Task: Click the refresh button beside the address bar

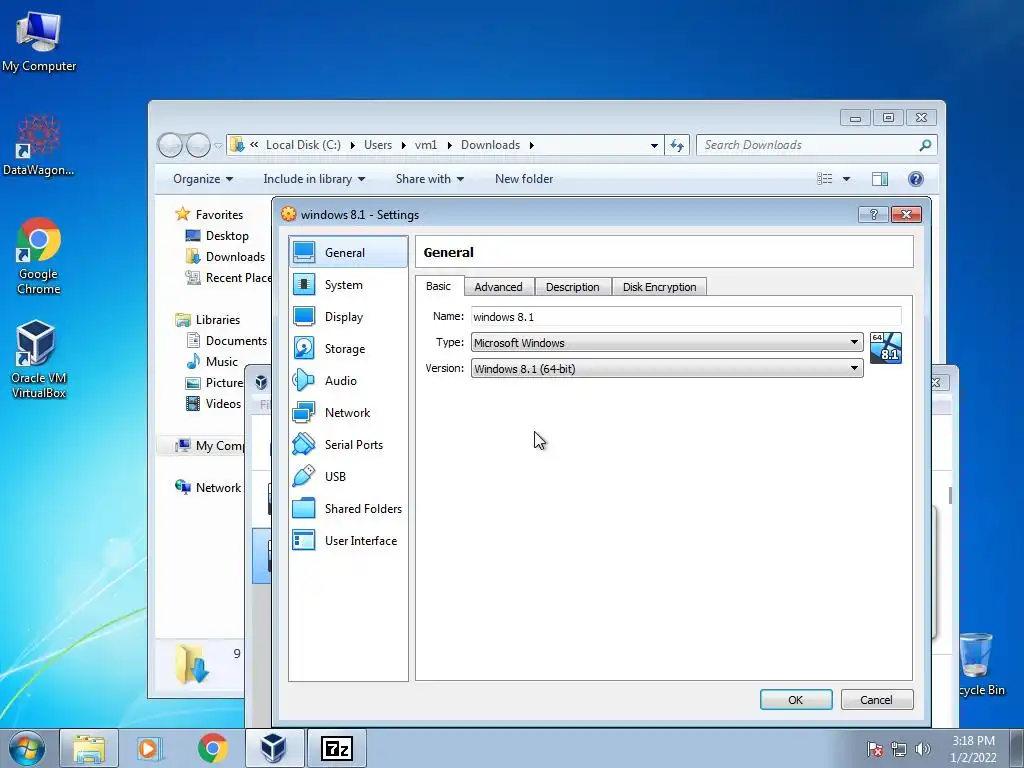Action: 677,145
